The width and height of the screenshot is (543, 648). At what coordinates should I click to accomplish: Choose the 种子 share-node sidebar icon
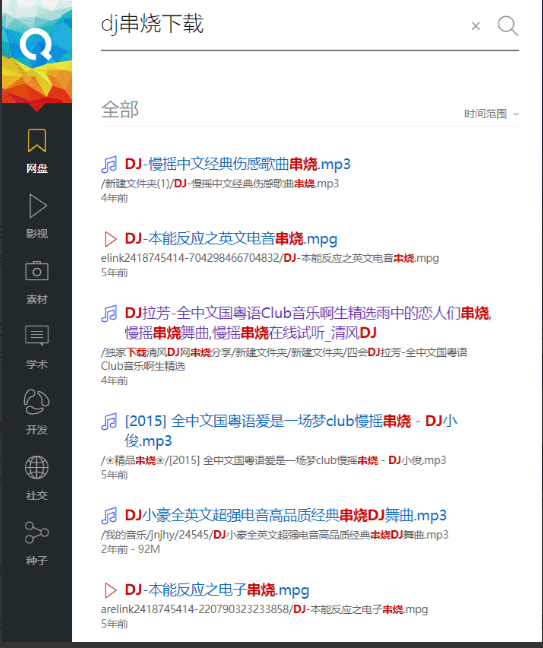[37, 543]
